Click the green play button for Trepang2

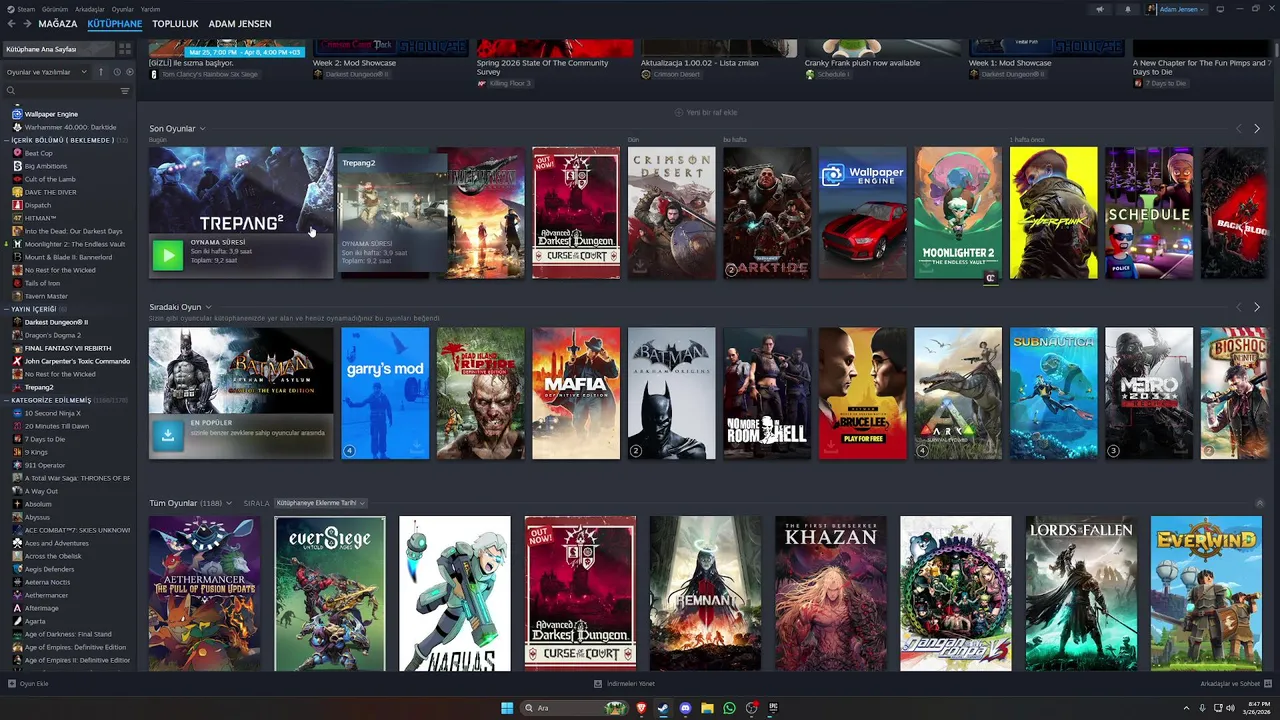click(x=168, y=255)
